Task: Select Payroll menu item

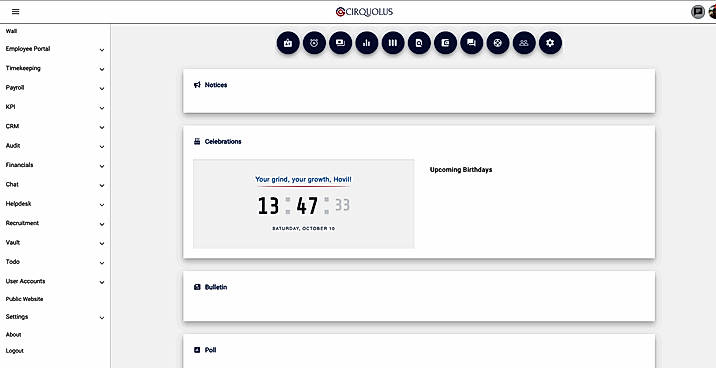Action: [x=15, y=88]
